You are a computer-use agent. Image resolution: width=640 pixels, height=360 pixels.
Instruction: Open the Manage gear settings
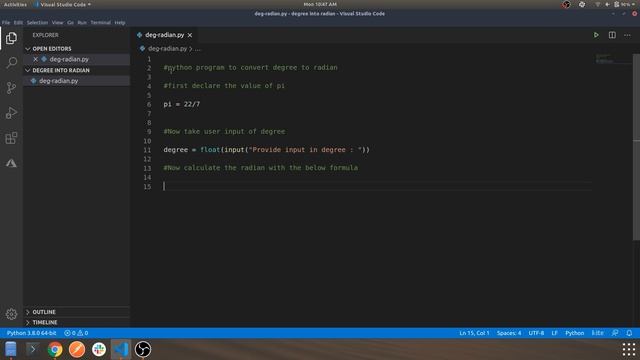(x=11, y=314)
